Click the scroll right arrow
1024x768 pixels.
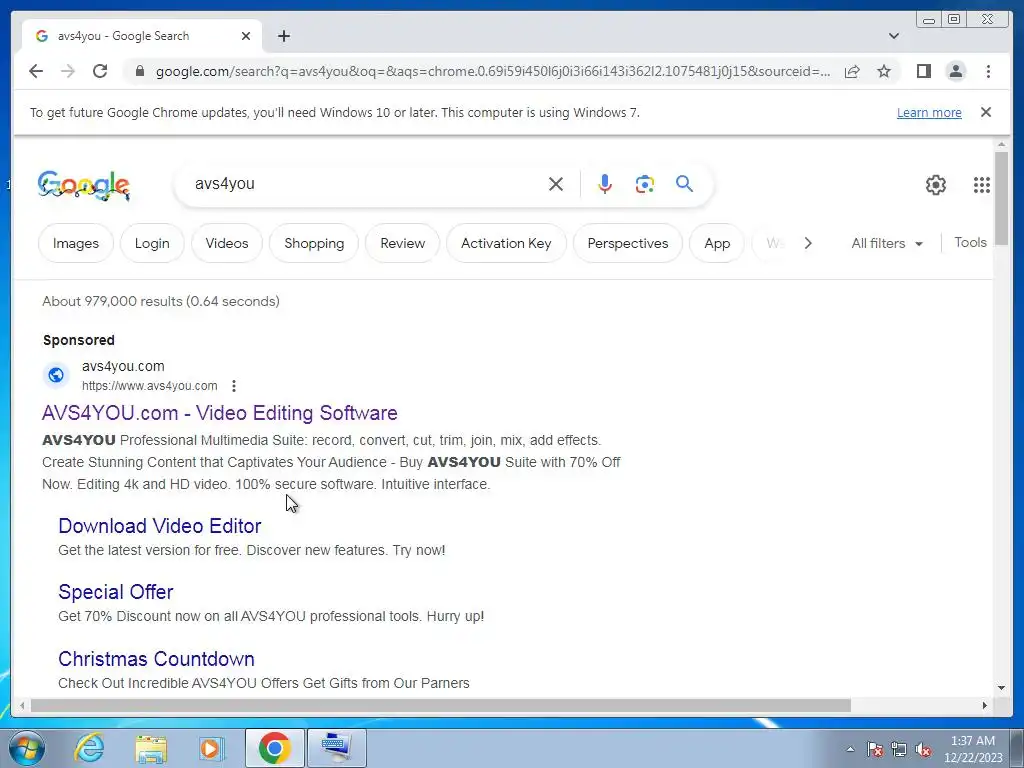[985, 705]
